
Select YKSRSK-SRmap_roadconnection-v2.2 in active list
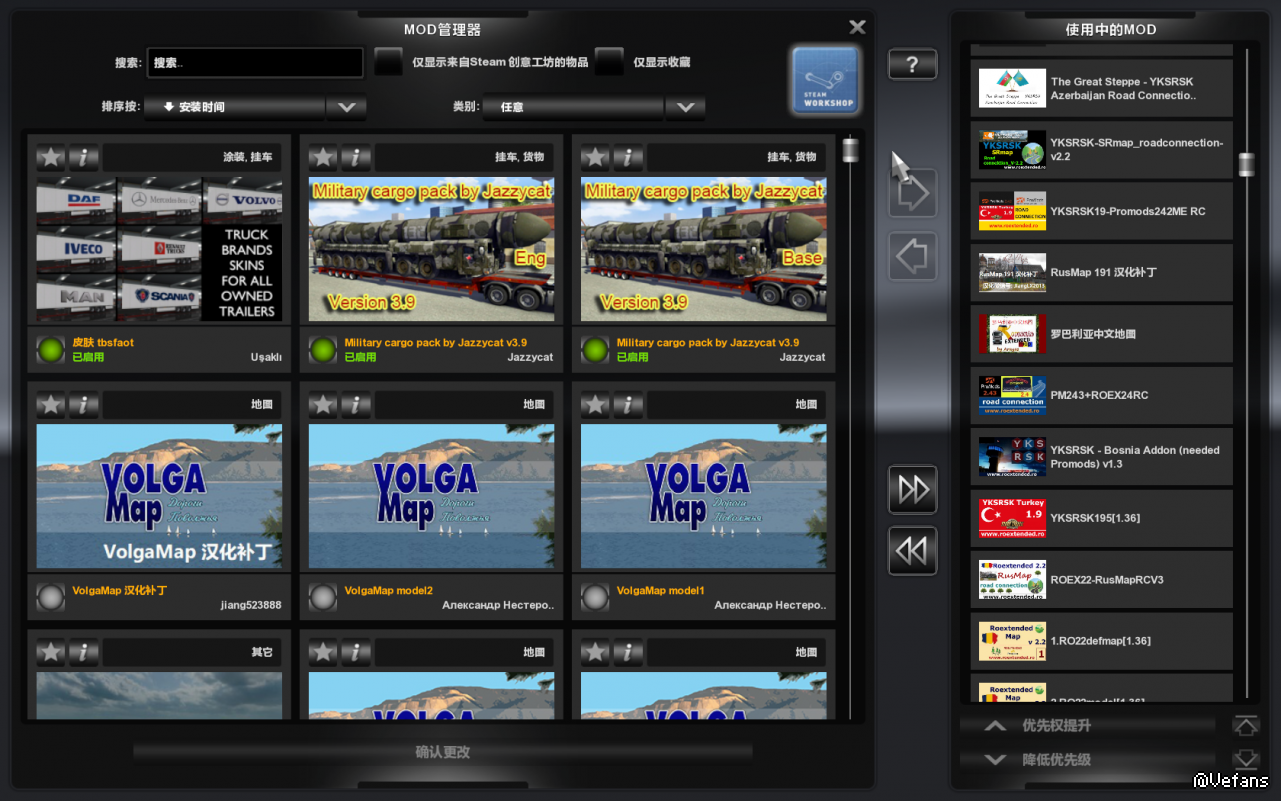(x=1102, y=150)
